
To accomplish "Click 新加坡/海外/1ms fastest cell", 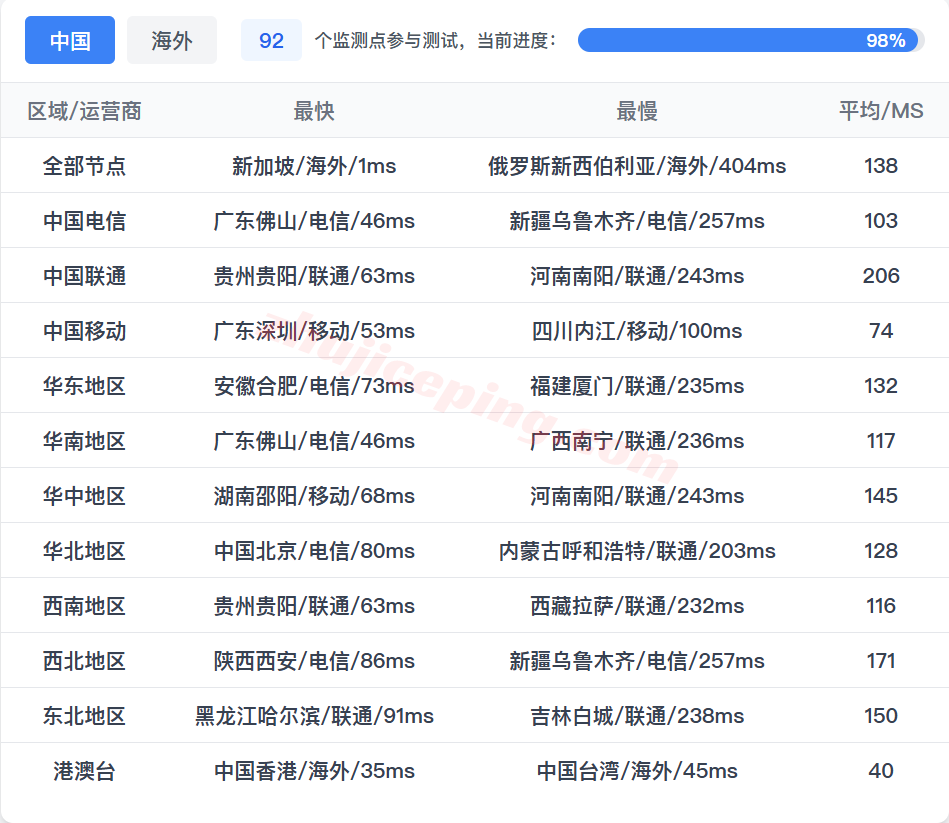I will pos(314,166).
